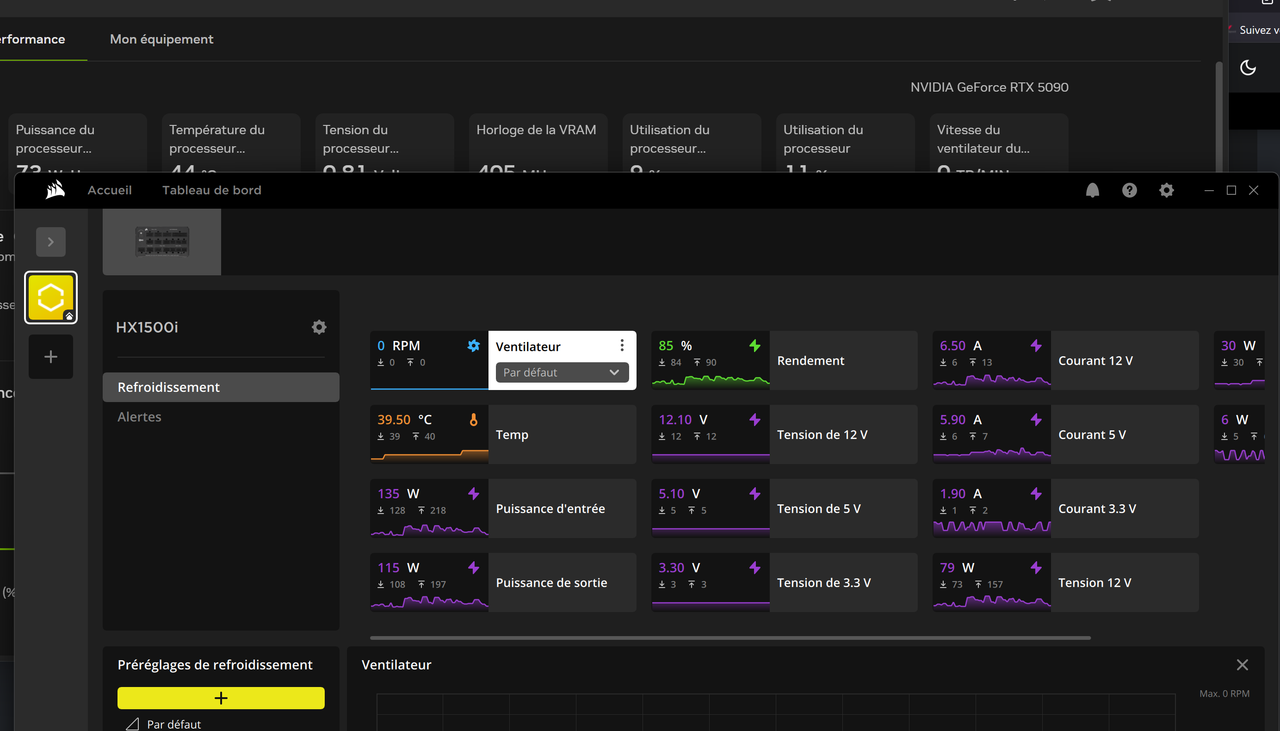1280x731 pixels.
Task: Click Température du processeur card in NVIDIA window
Action: point(231,143)
